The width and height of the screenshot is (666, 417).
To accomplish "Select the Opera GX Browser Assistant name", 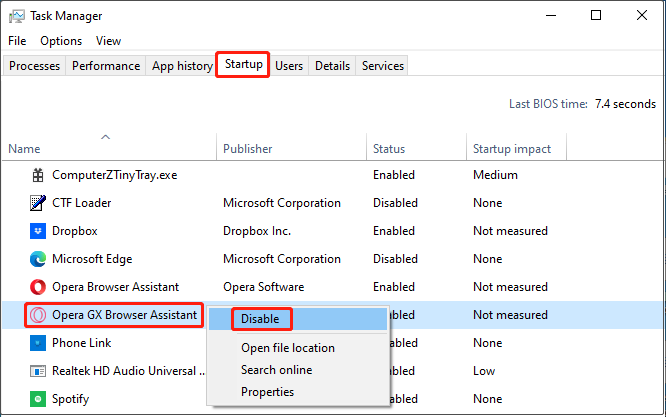I will coord(124,315).
